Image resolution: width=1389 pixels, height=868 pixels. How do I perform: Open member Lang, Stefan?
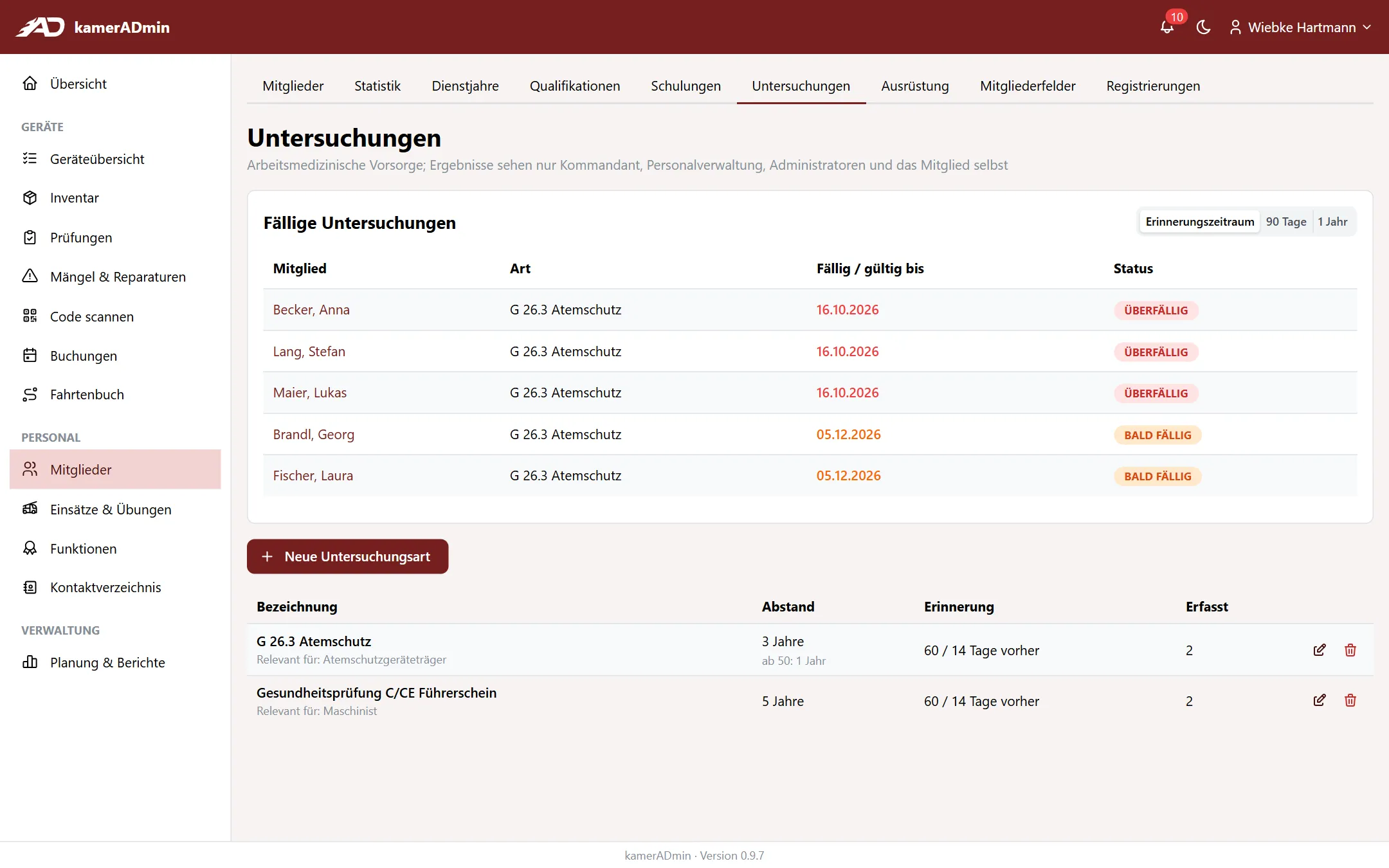(309, 352)
